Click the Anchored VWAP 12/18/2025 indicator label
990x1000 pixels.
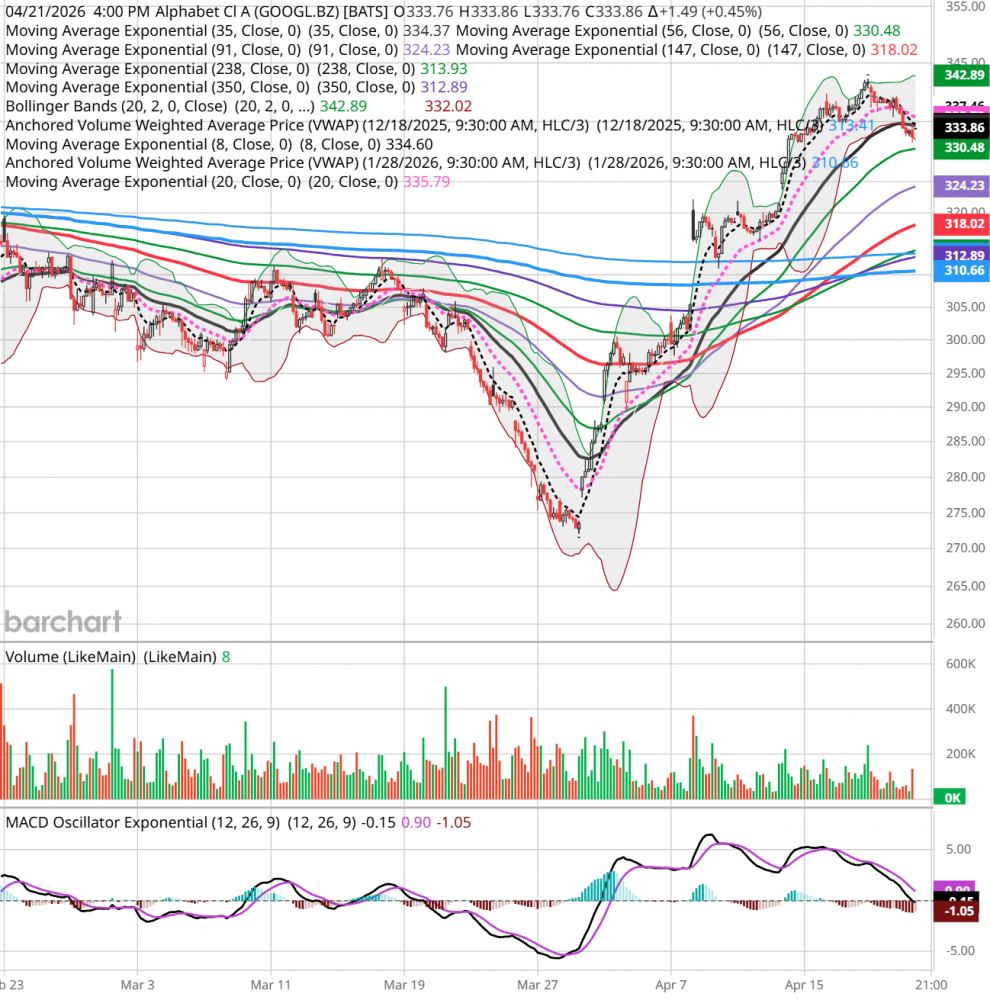click(297, 126)
